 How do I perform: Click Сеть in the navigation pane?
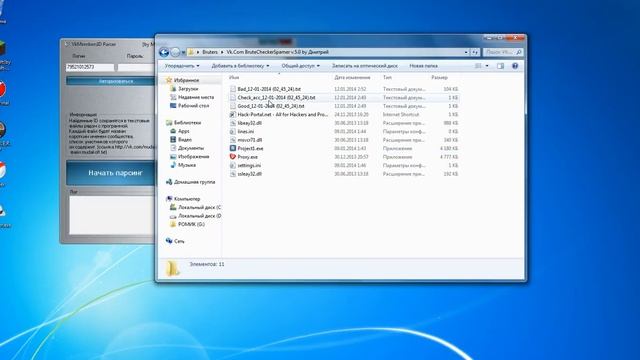179,241
